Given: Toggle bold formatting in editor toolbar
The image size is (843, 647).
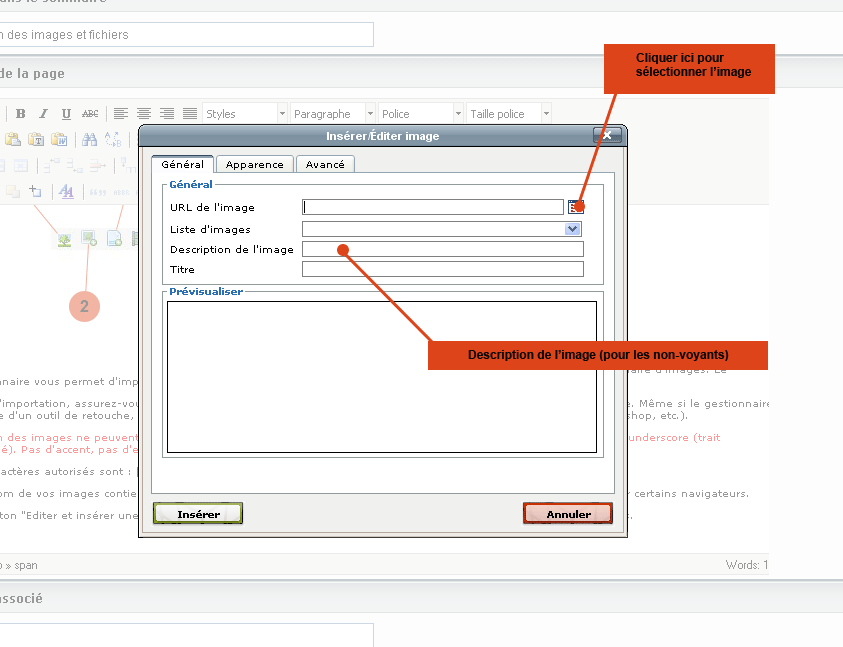Looking at the screenshot, I should pyautogui.click(x=20, y=114).
